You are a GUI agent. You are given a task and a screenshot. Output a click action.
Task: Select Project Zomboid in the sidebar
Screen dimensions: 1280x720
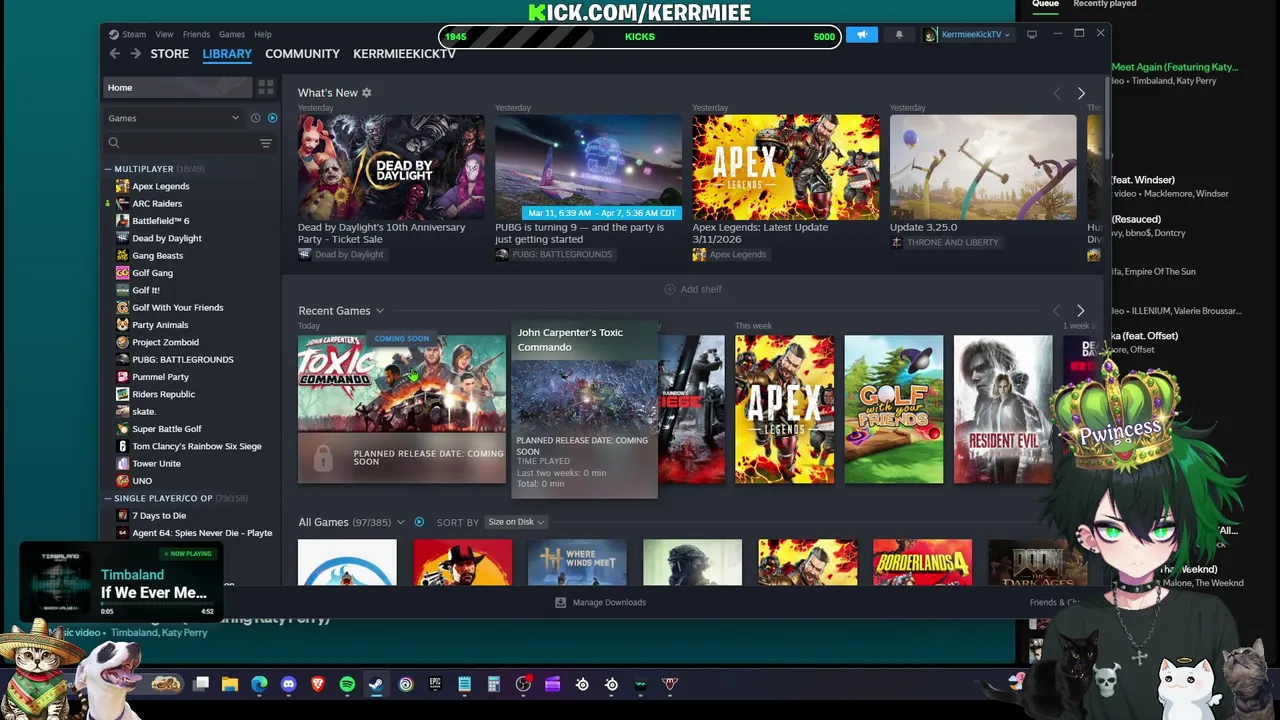[x=165, y=342]
